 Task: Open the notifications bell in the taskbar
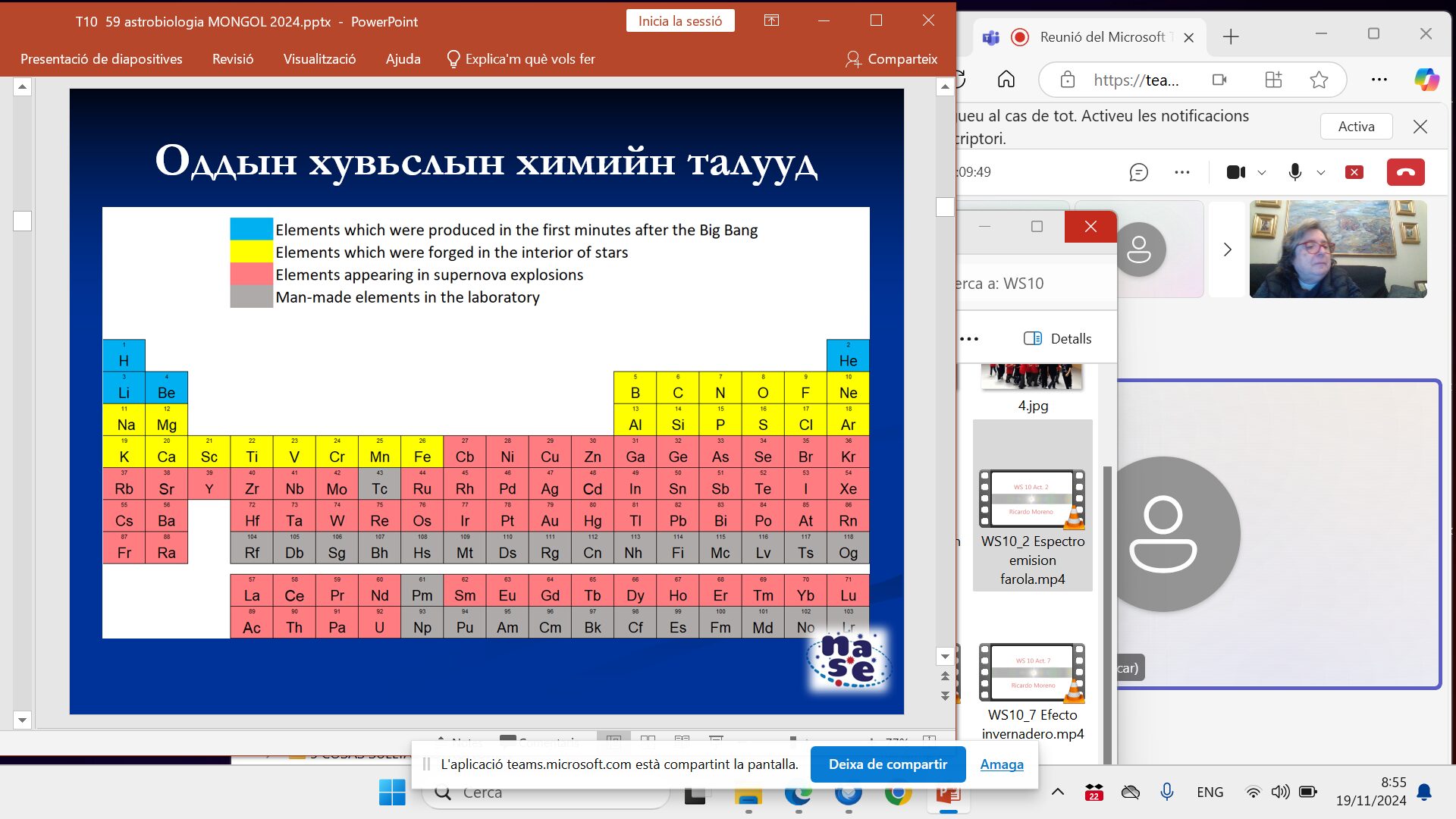(1424, 792)
